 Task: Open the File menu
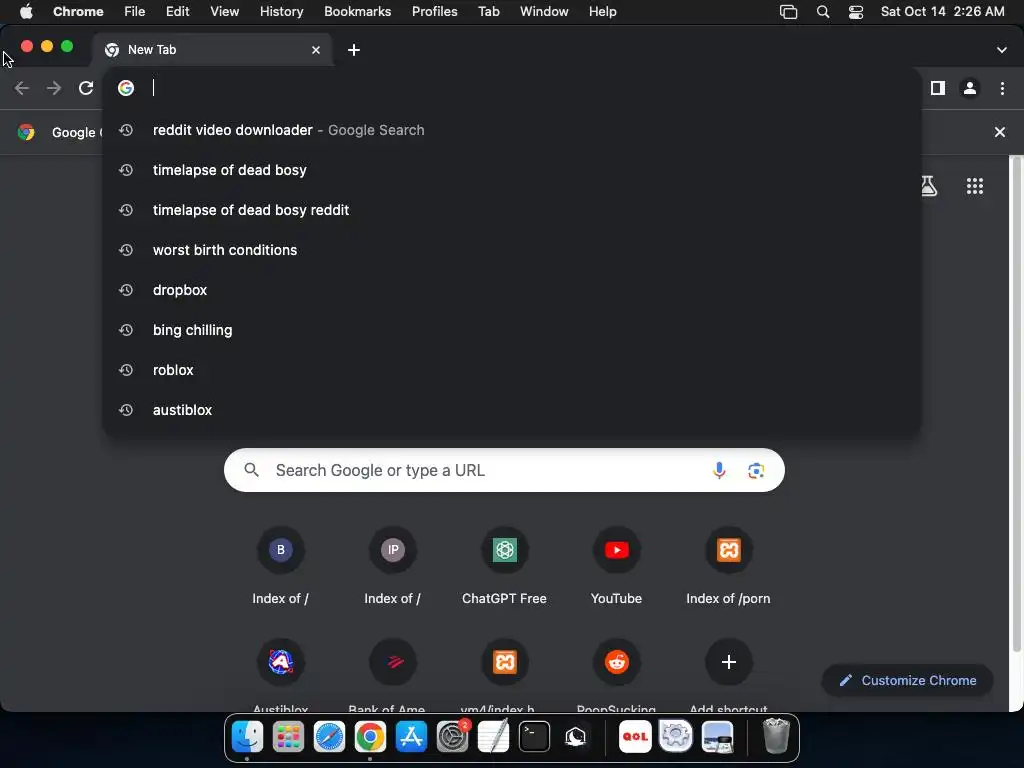(x=135, y=12)
